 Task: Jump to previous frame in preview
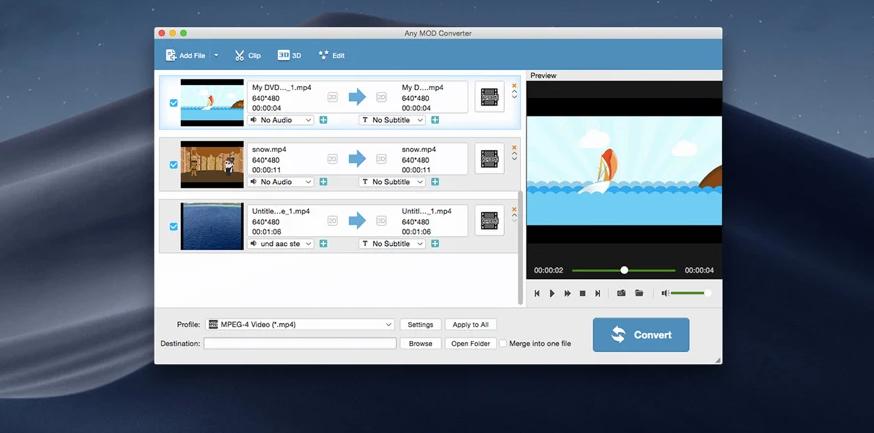click(537, 293)
